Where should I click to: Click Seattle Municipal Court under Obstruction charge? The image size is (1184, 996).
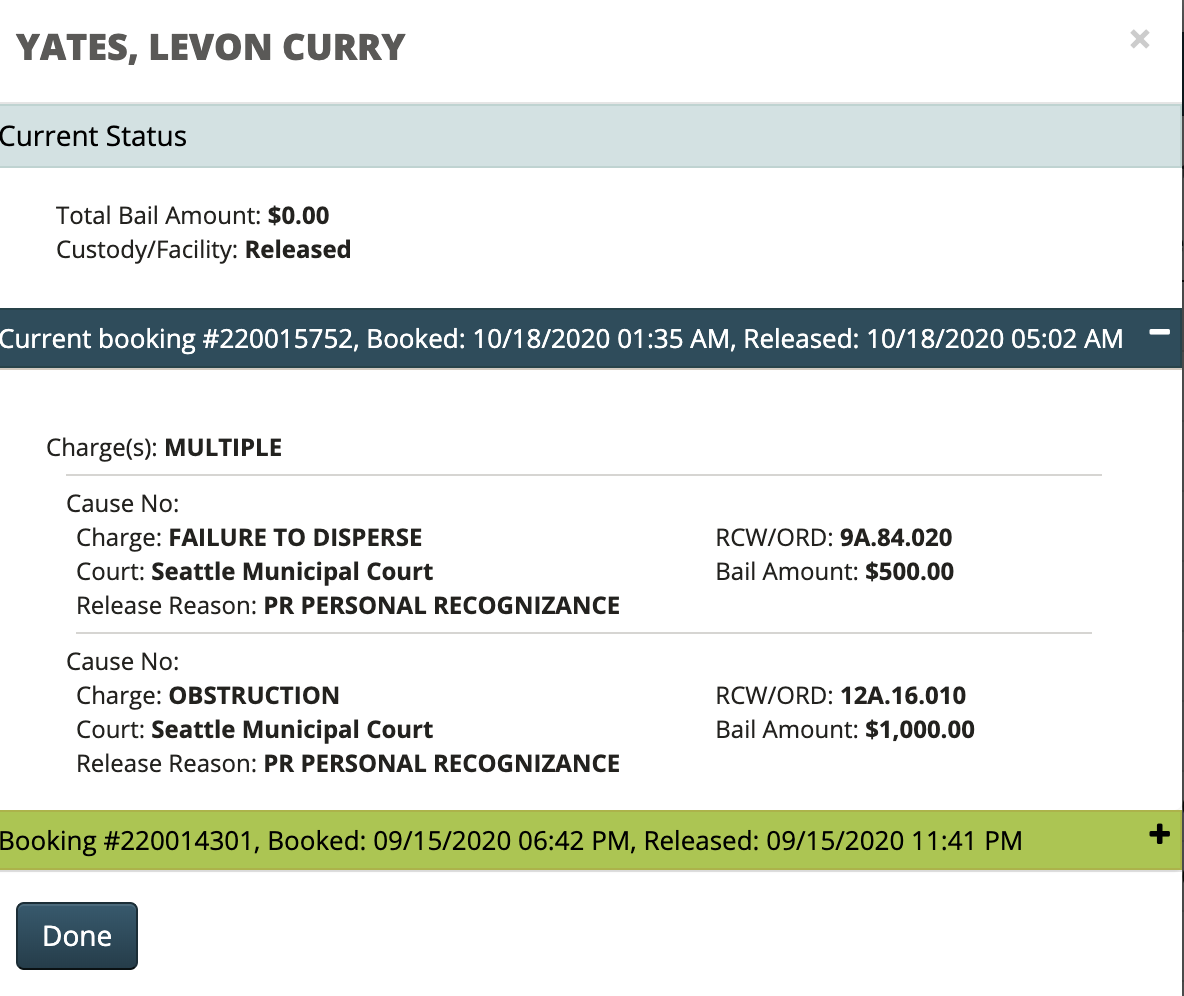coord(292,729)
